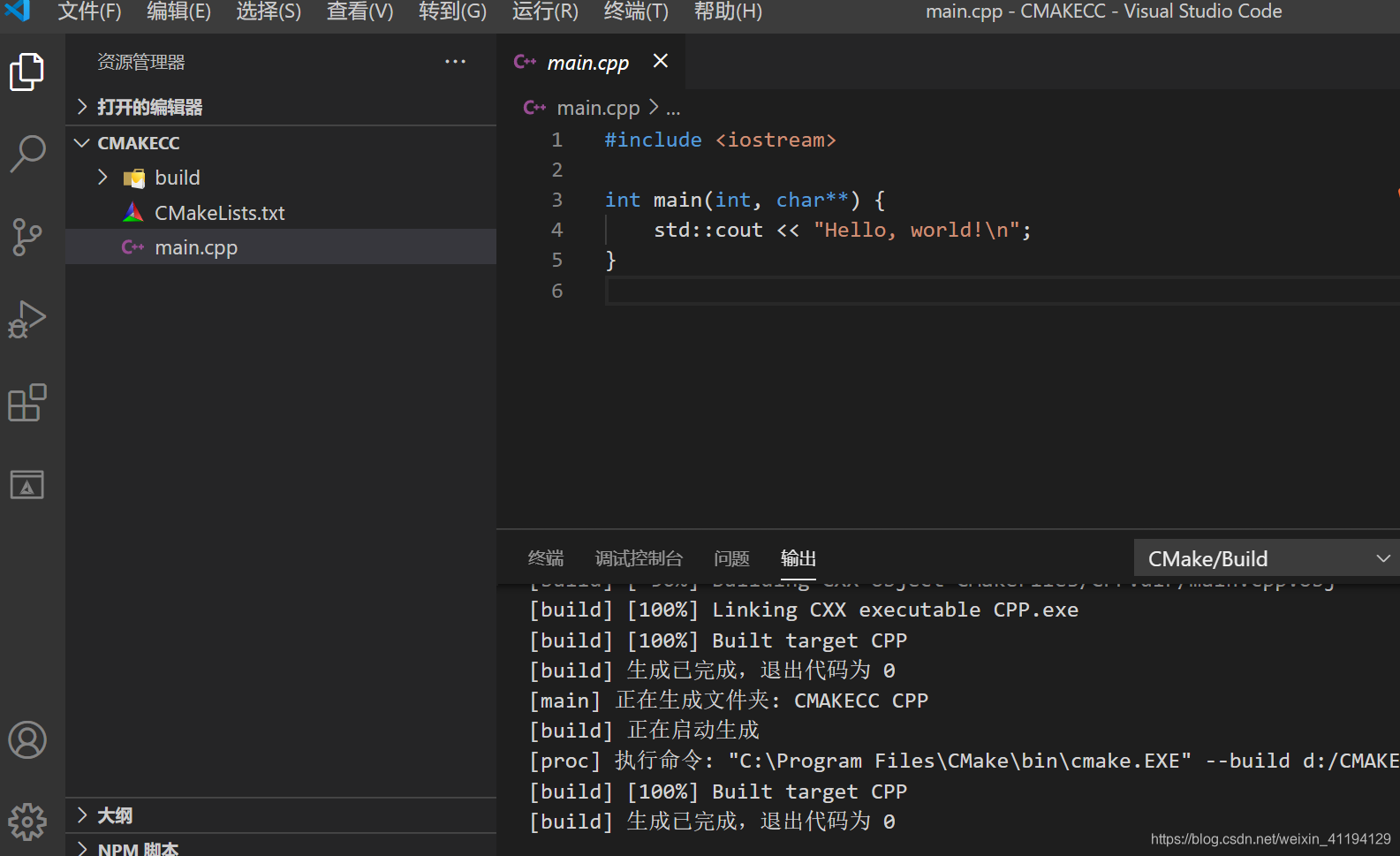
Task: Open the CMake Tools sidebar icon
Action: point(26,484)
